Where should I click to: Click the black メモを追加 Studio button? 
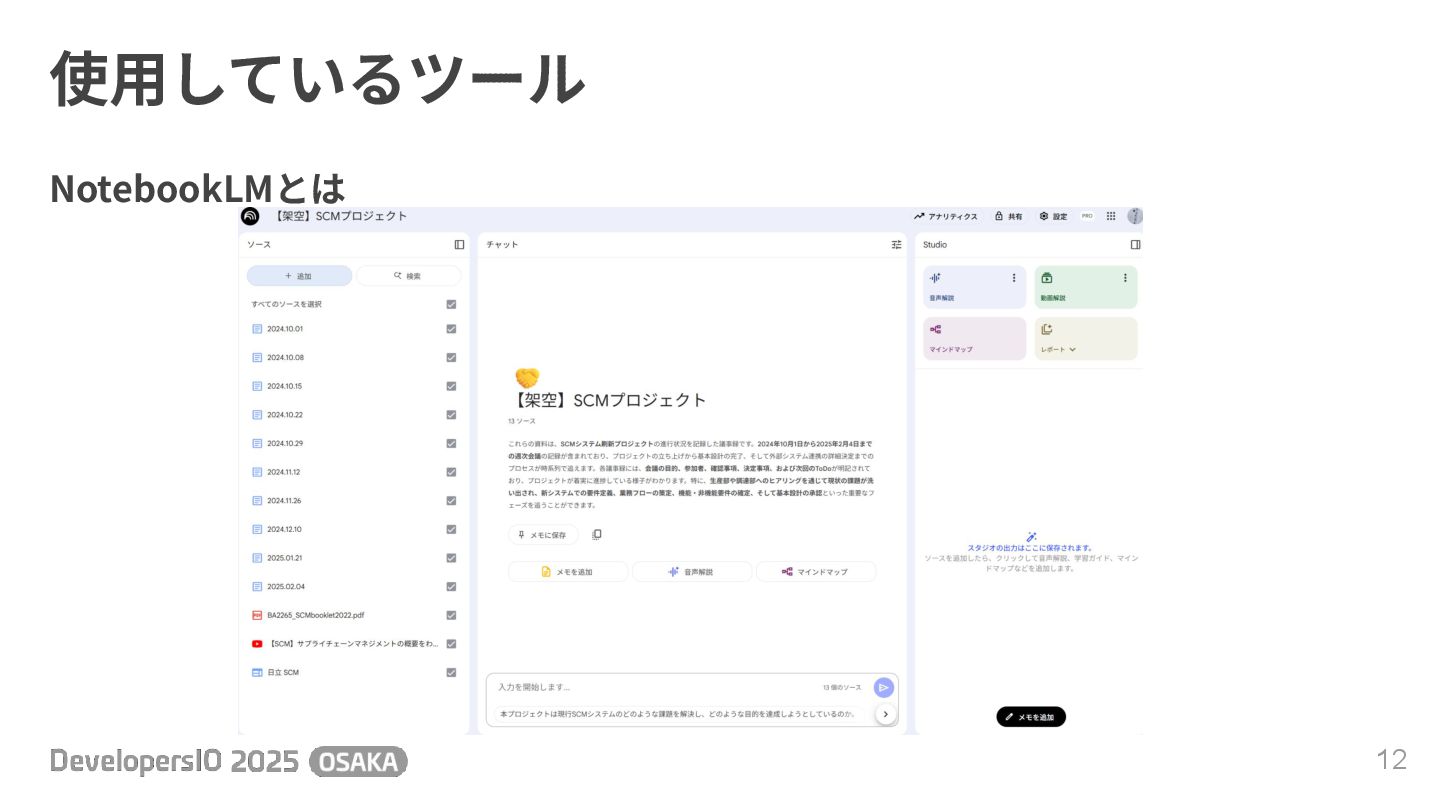click(1031, 717)
